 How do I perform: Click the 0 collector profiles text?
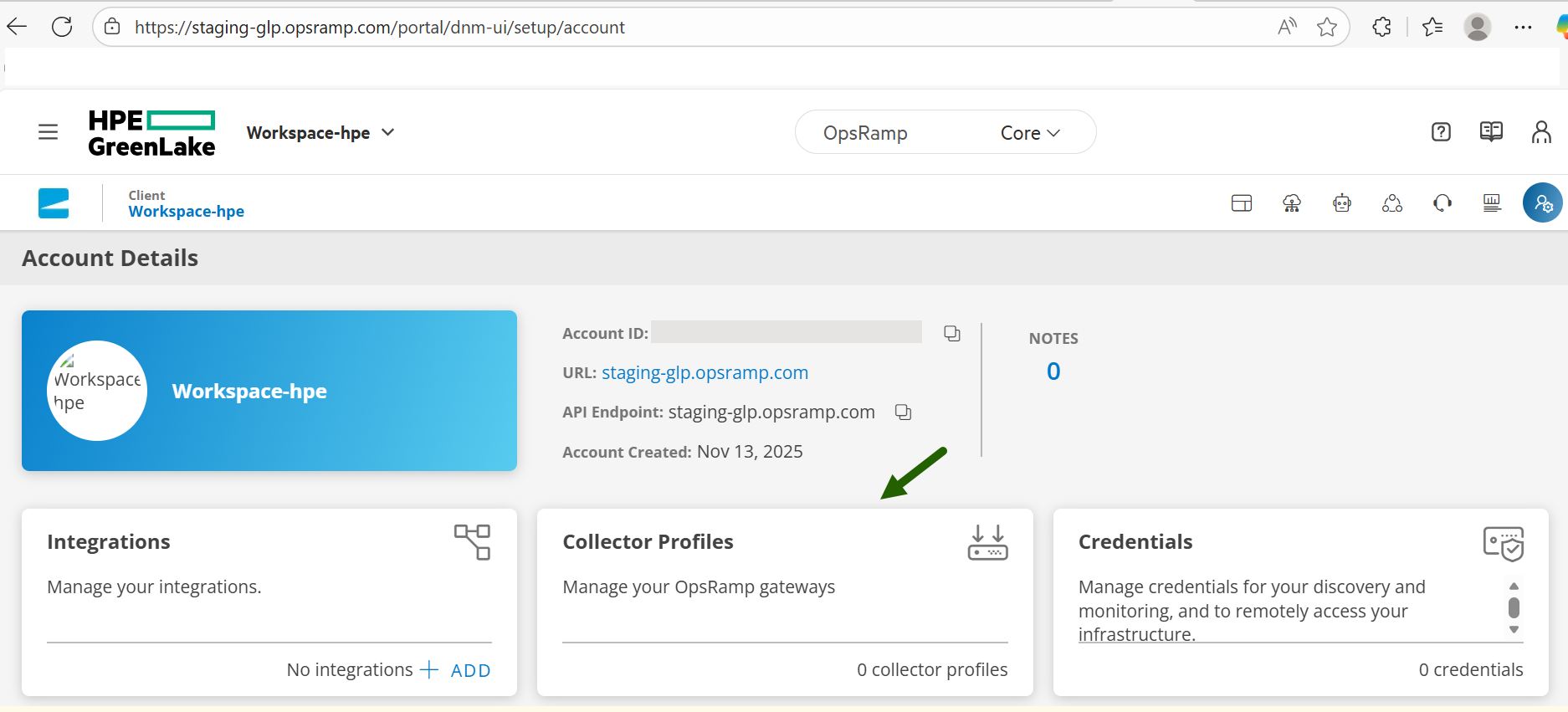coord(932,670)
